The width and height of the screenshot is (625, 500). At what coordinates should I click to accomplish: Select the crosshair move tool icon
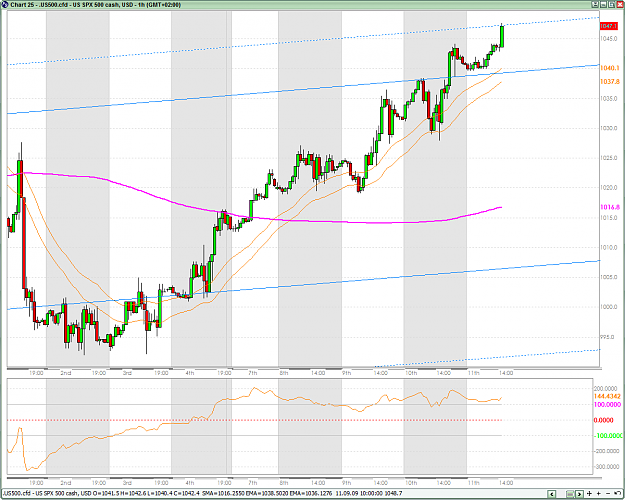[x=590, y=494]
